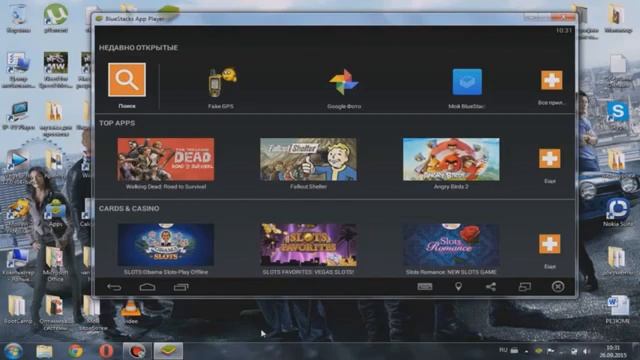Select the Microsoft Office desktop folder

click(x=55, y=264)
